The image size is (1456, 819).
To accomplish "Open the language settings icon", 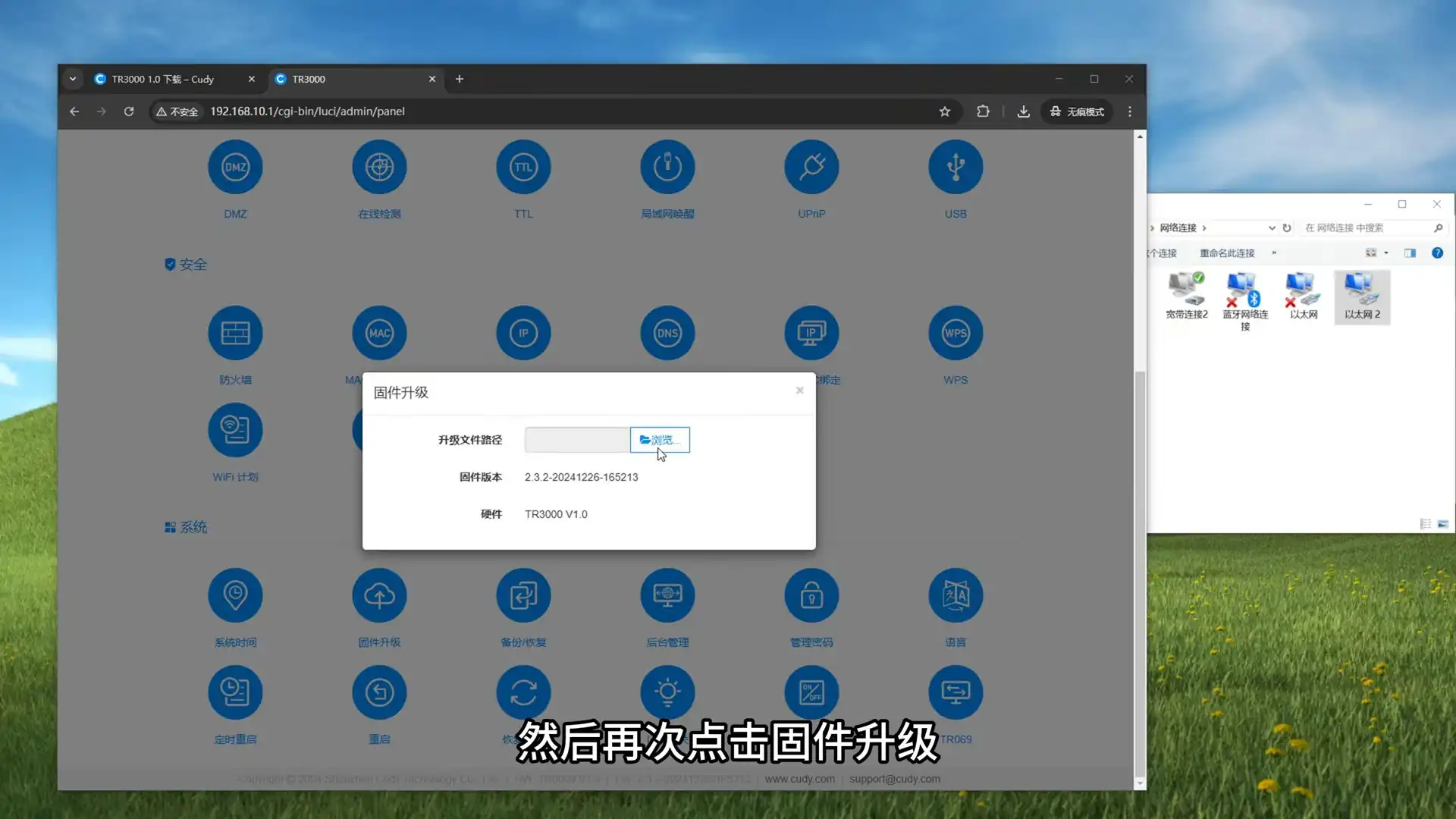I will (x=955, y=596).
